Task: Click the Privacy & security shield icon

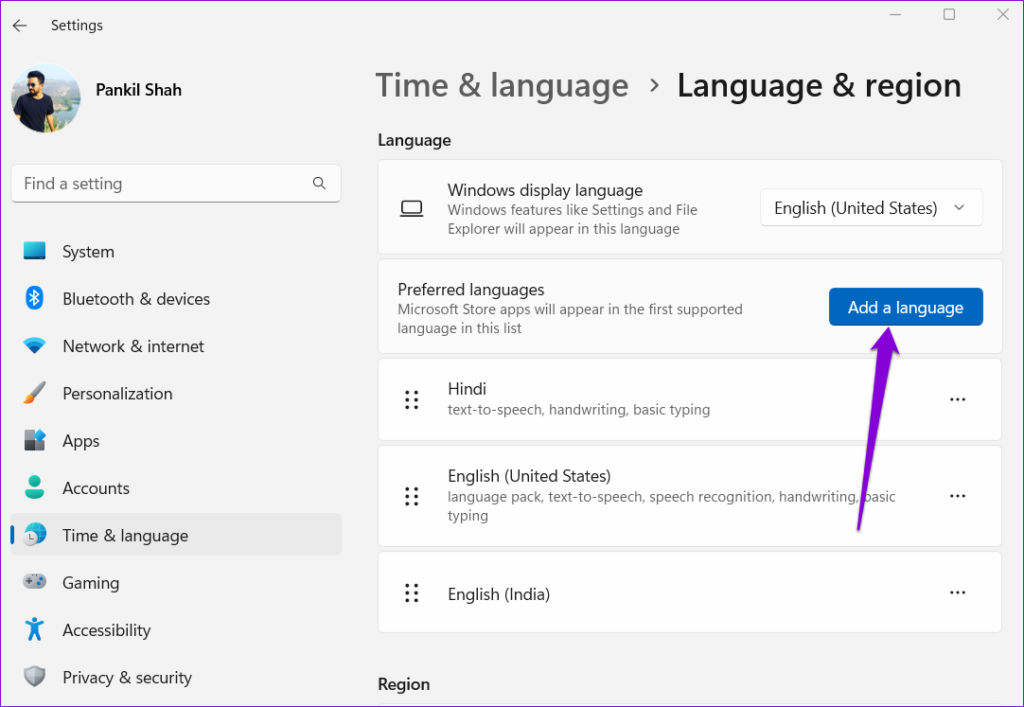Action: point(35,676)
